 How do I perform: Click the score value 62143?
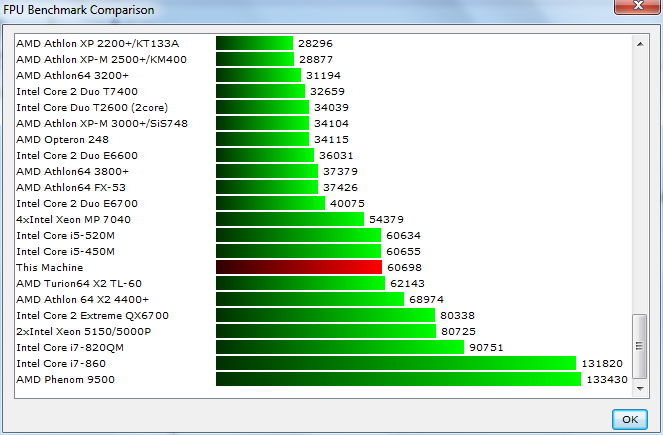[x=408, y=283]
